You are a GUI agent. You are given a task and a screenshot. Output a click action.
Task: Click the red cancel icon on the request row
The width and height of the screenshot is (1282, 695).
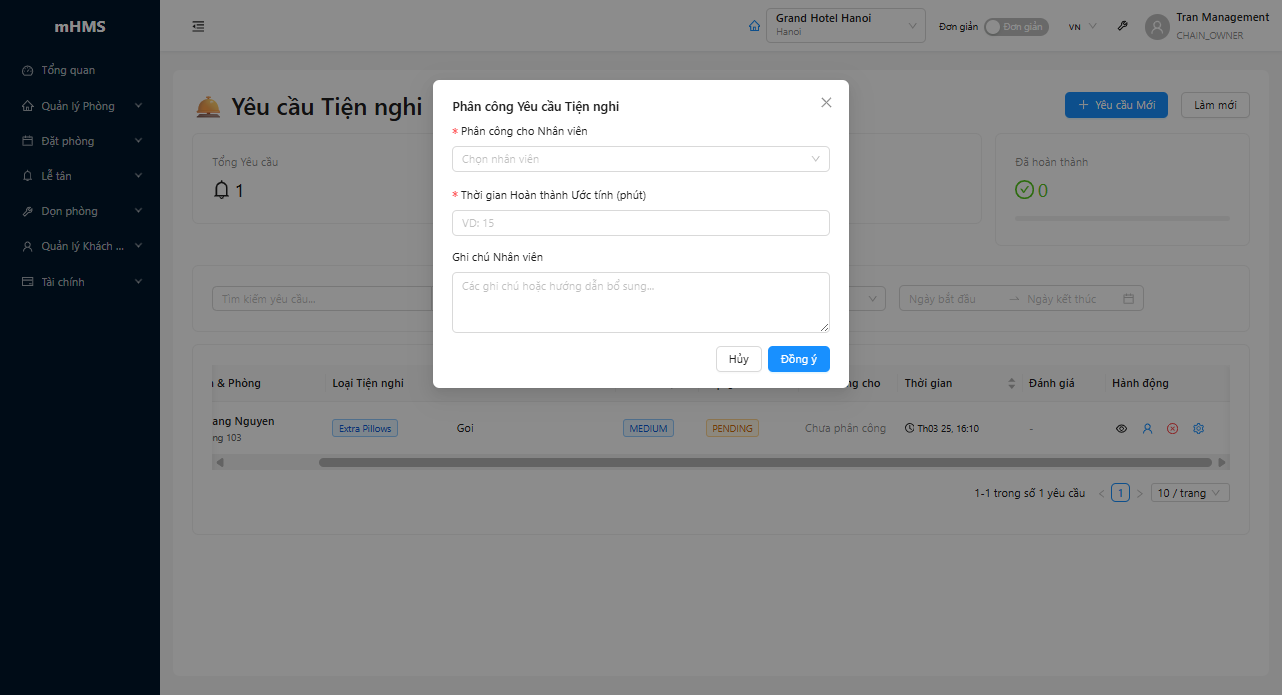[1172, 428]
